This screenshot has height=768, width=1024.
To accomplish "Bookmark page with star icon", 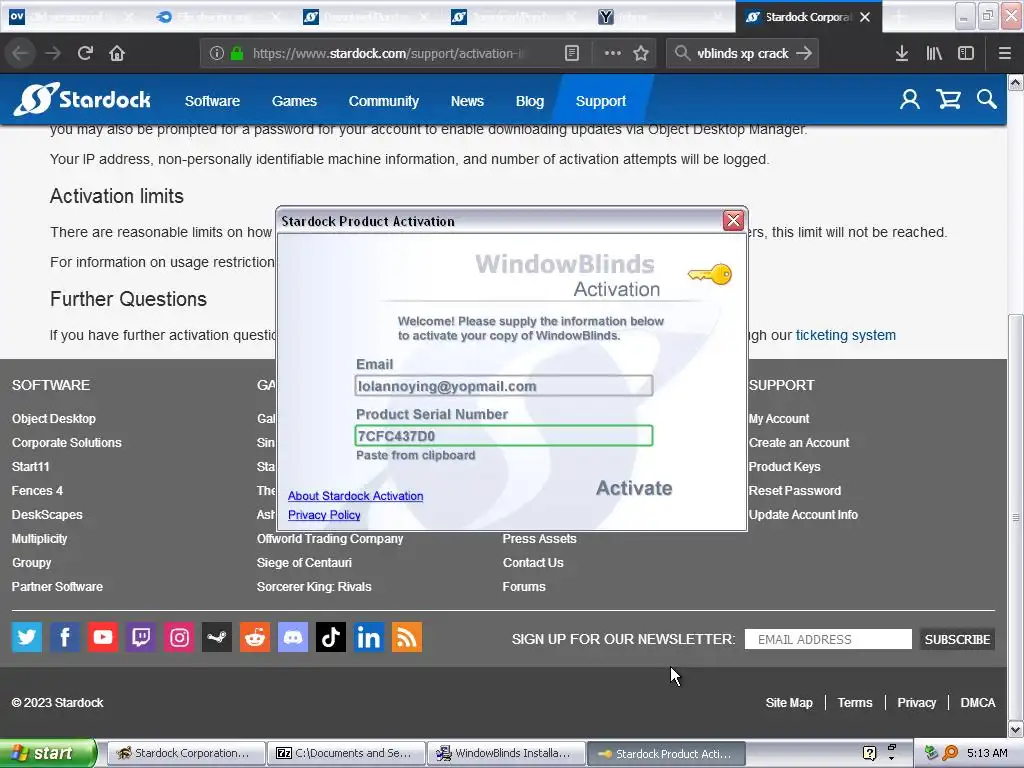I will coord(641,53).
